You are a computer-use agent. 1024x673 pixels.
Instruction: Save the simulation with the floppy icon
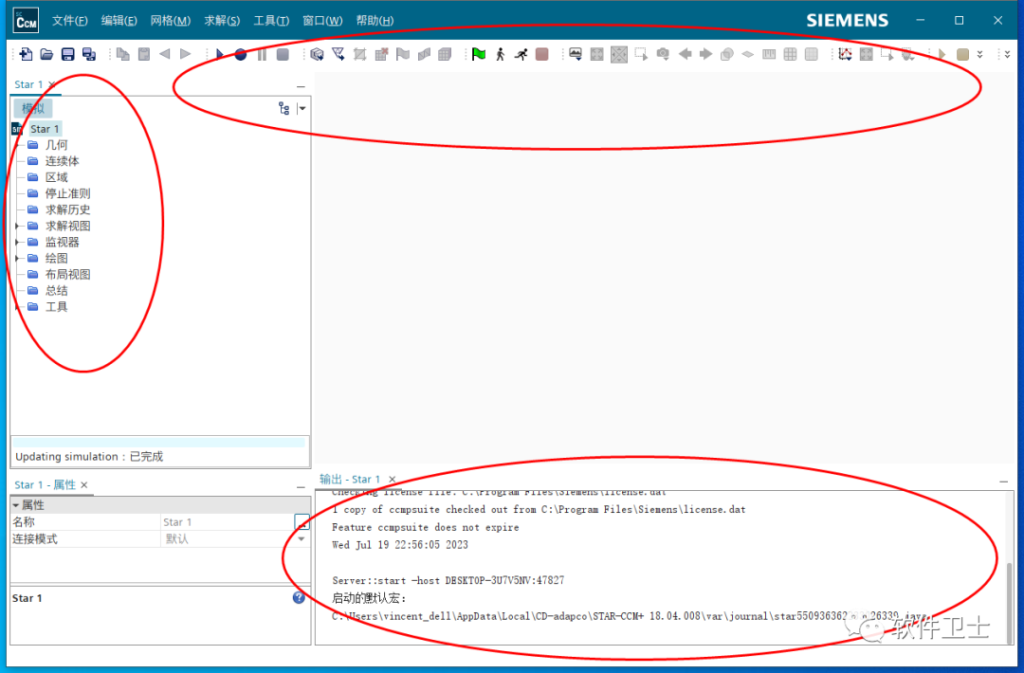tap(68, 54)
